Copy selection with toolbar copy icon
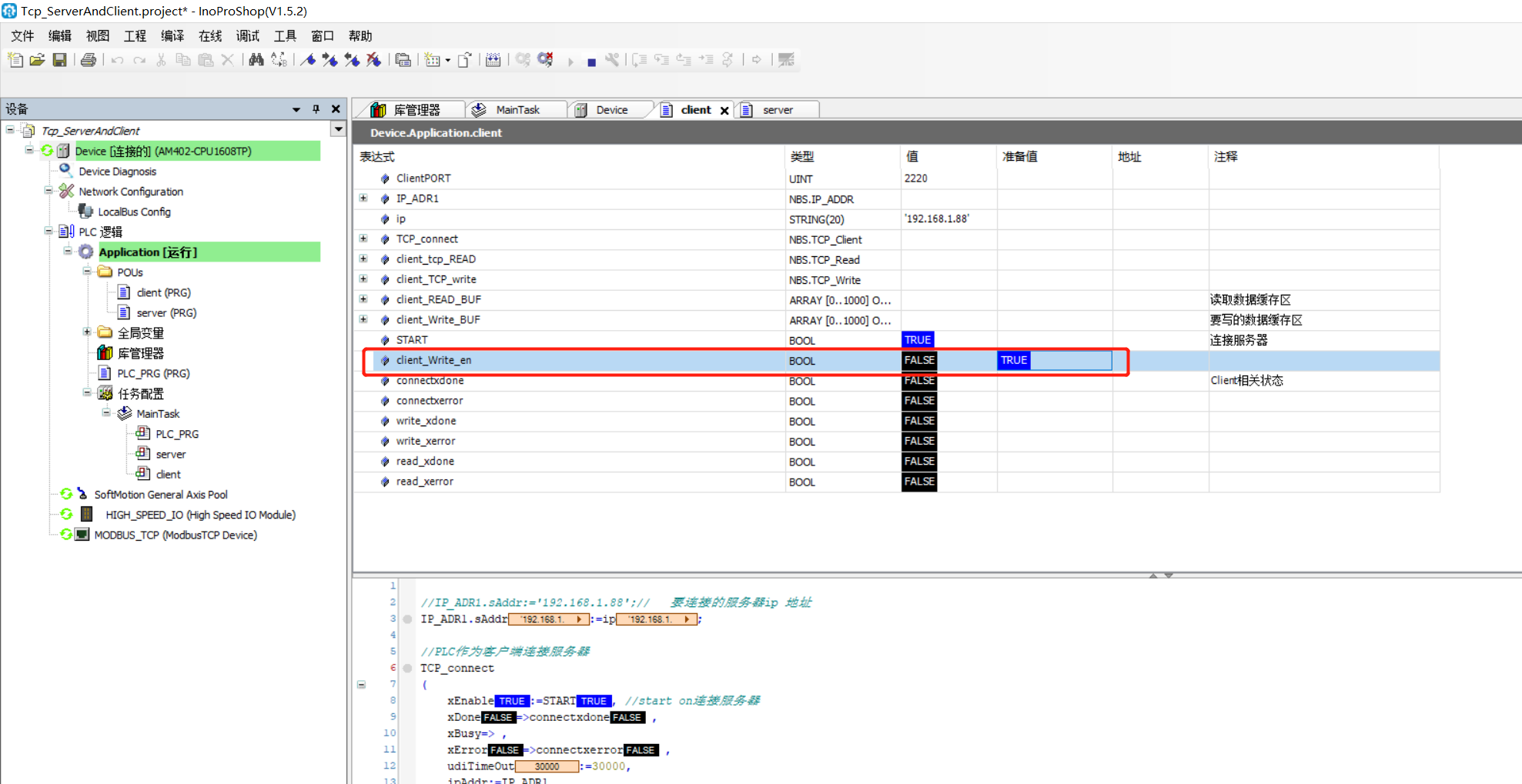 pos(183,60)
